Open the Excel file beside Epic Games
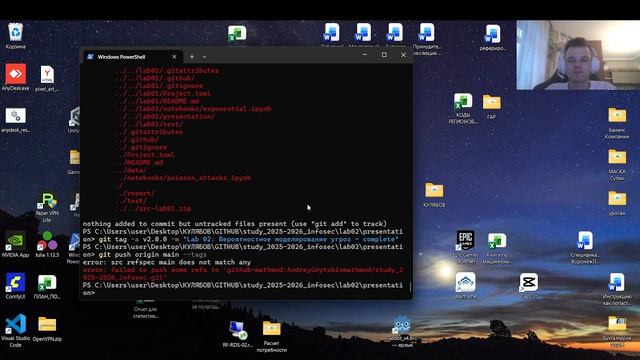 pos(497,248)
